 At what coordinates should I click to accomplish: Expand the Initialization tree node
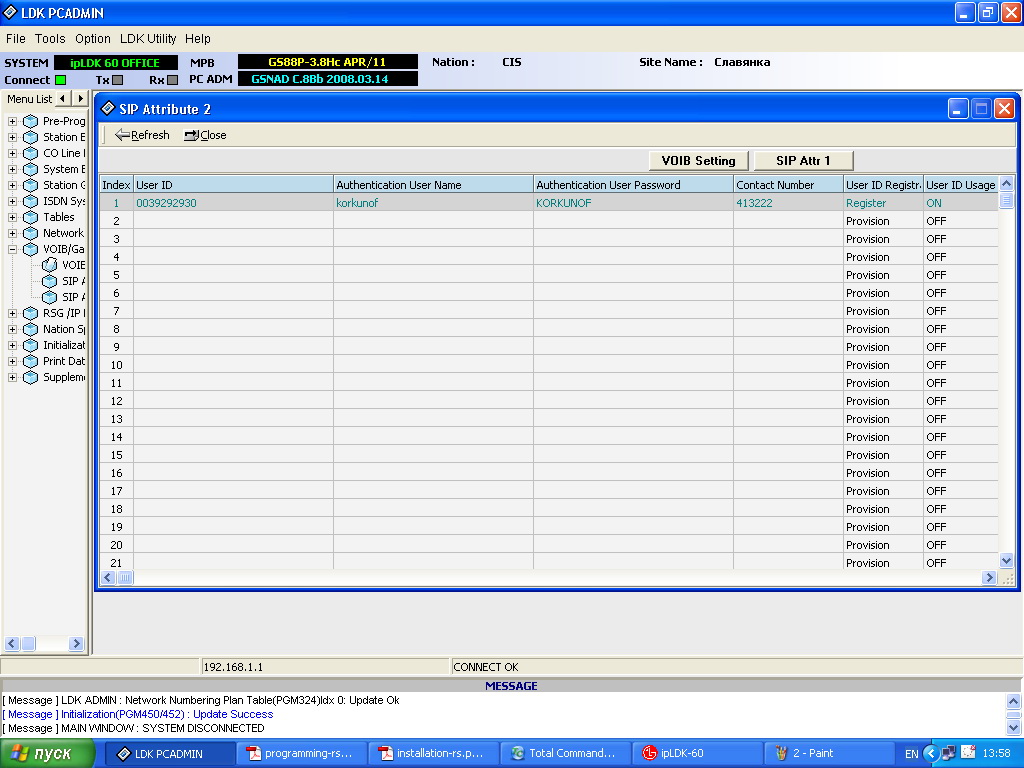point(13,345)
